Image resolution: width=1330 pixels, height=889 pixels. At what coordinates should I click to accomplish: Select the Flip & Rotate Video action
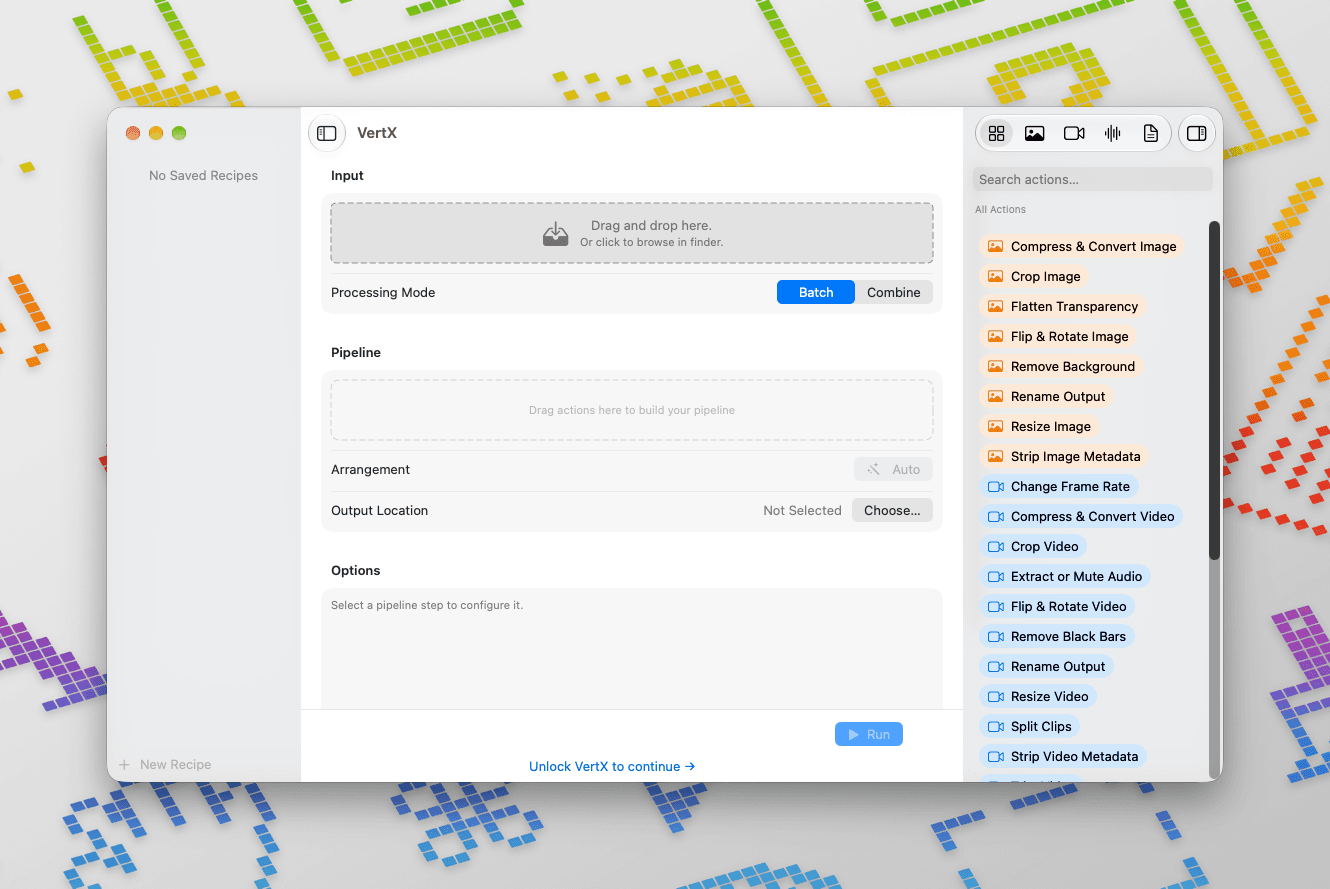click(1057, 606)
